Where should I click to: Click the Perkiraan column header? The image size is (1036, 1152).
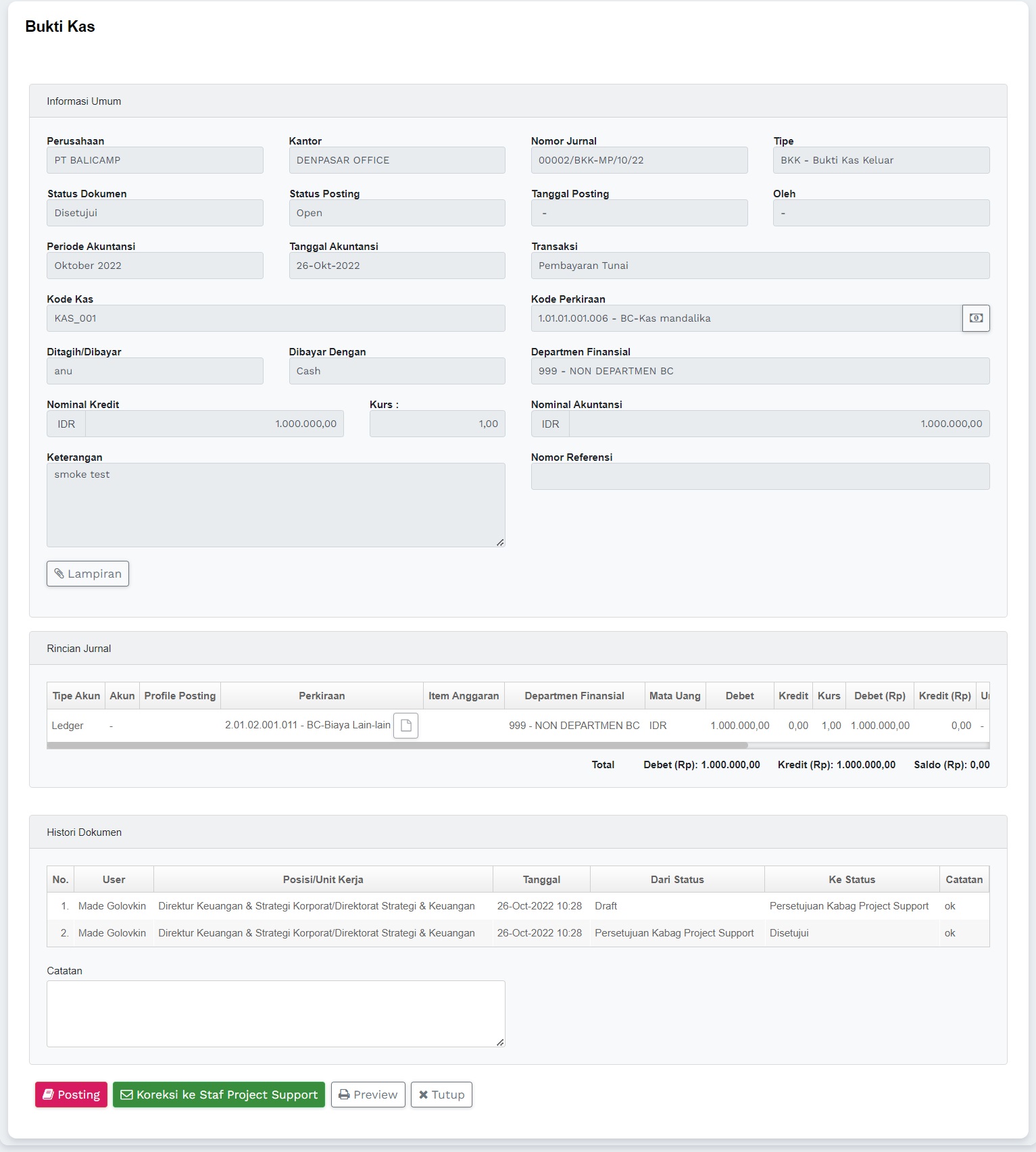click(x=322, y=696)
